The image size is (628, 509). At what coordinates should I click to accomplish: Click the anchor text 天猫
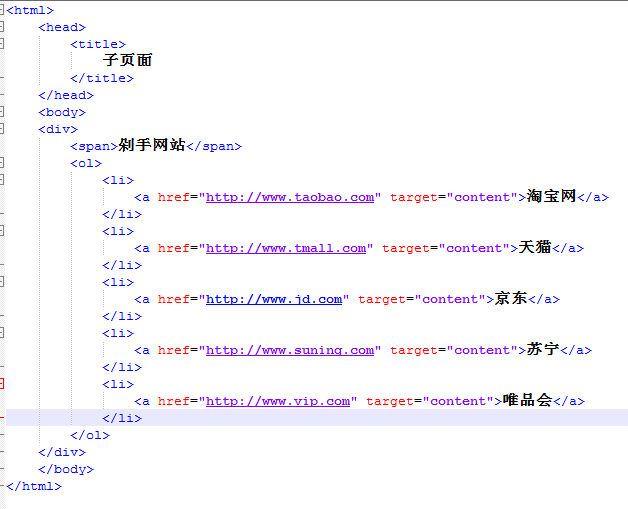pyautogui.click(x=535, y=247)
